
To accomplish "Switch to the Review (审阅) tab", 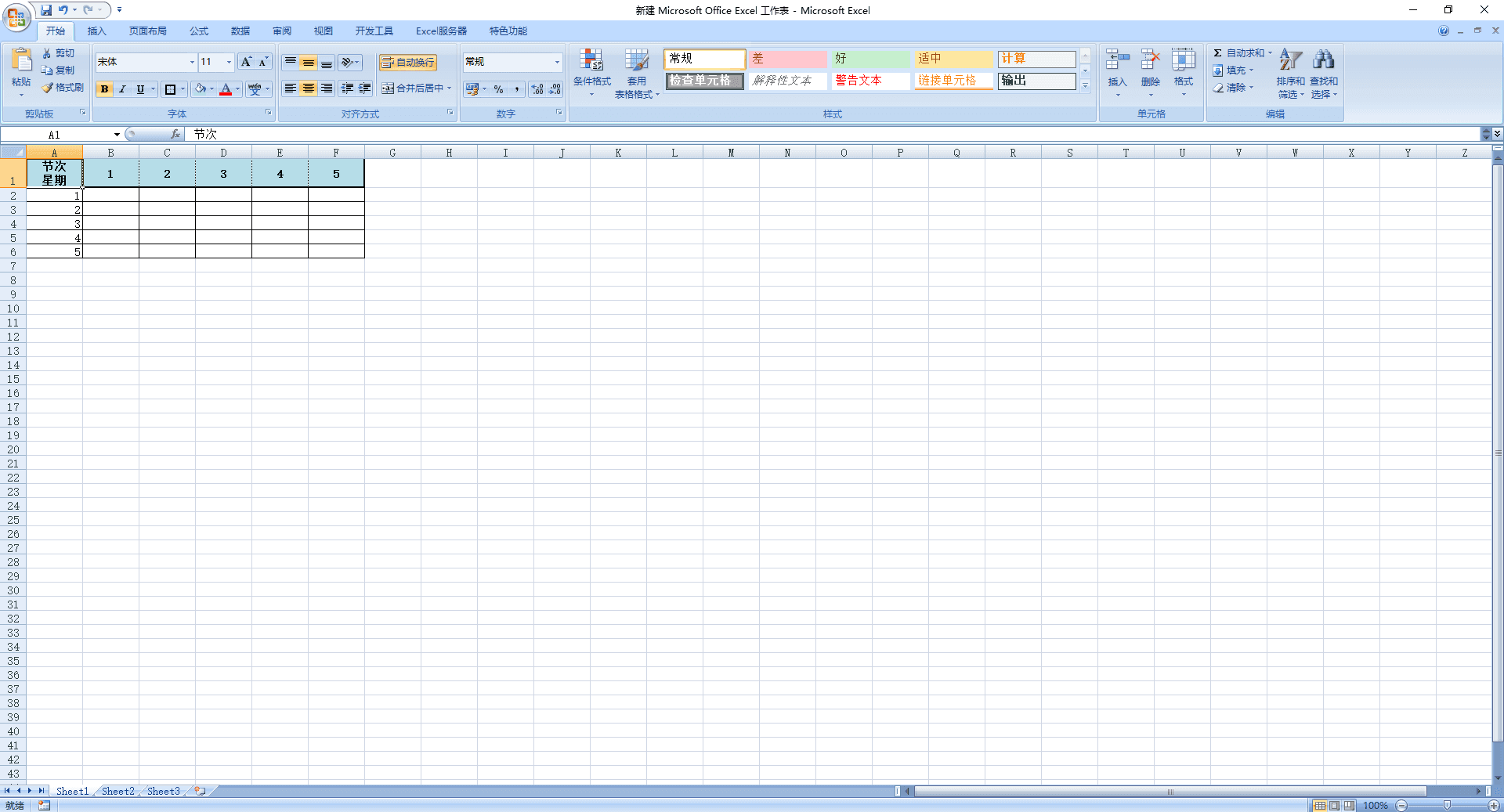I will click(x=282, y=31).
